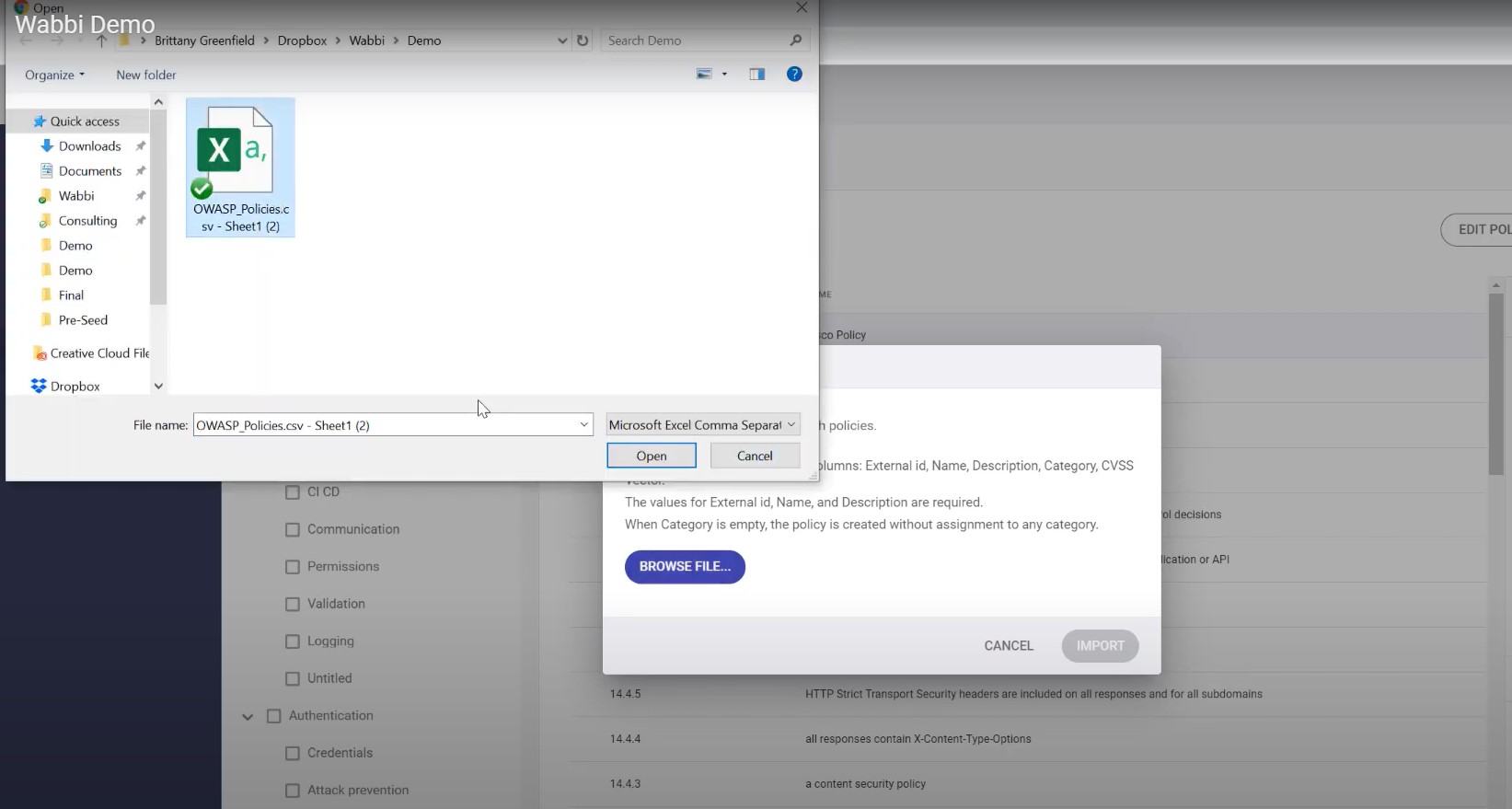
Task: Tick the Credentials checkbox
Action: point(293,754)
